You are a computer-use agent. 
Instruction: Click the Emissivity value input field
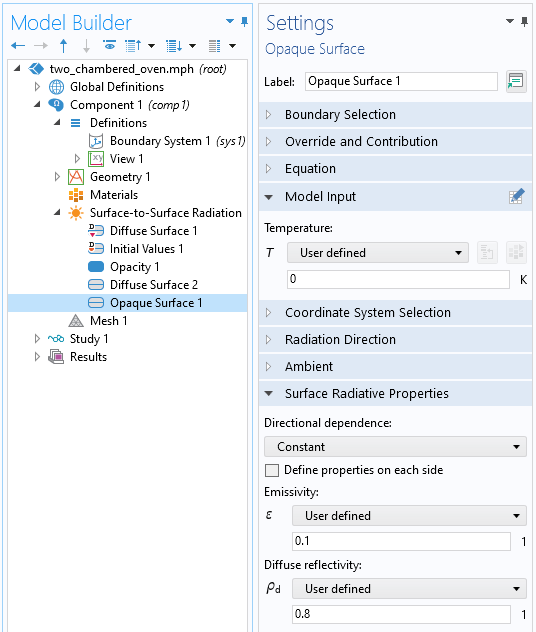coord(401,541)
